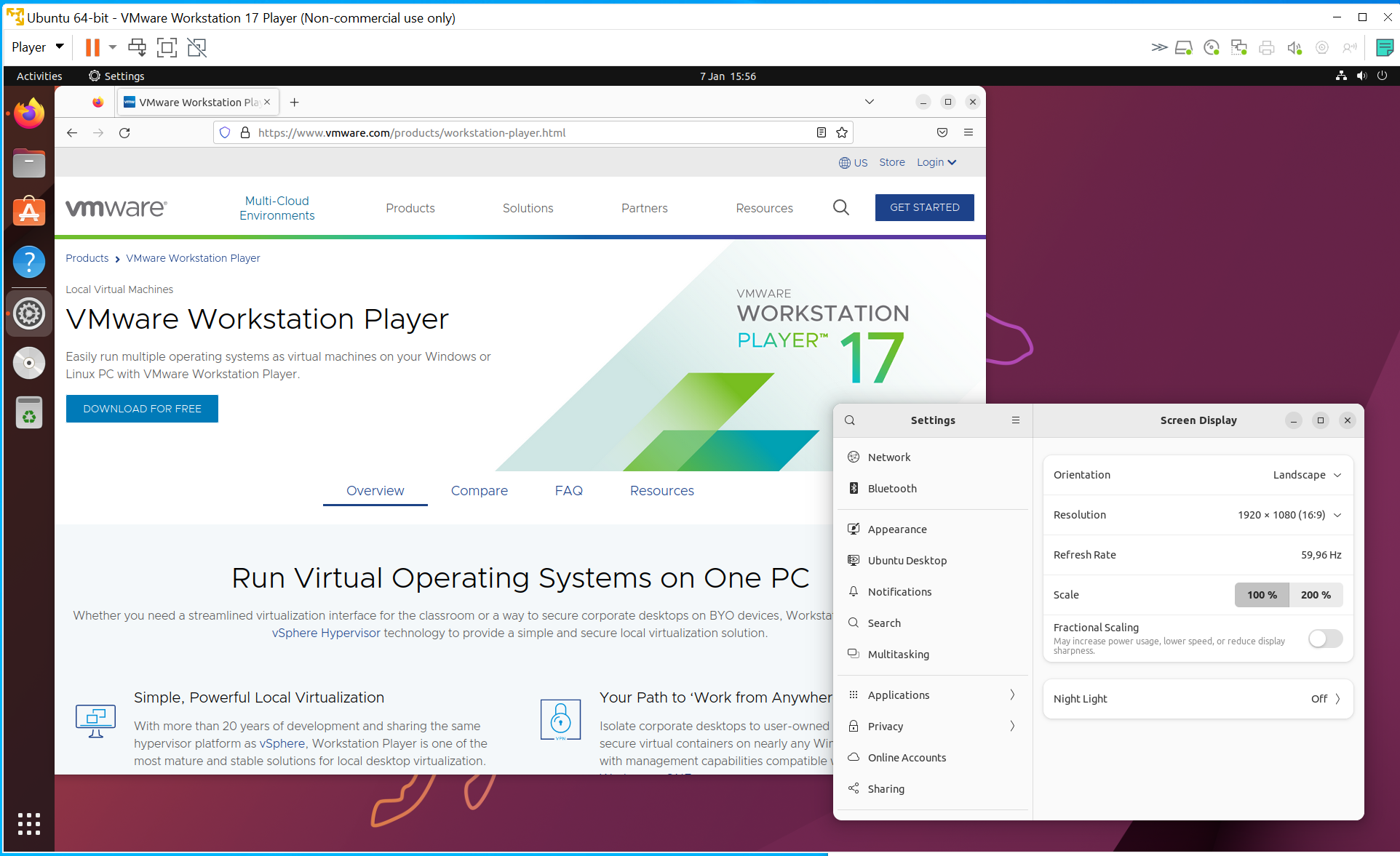The width and height of the screenshot is (1400, 856).
Task: Select Bluetooth in Settings sidebar
Action: [x=933, y=489]
